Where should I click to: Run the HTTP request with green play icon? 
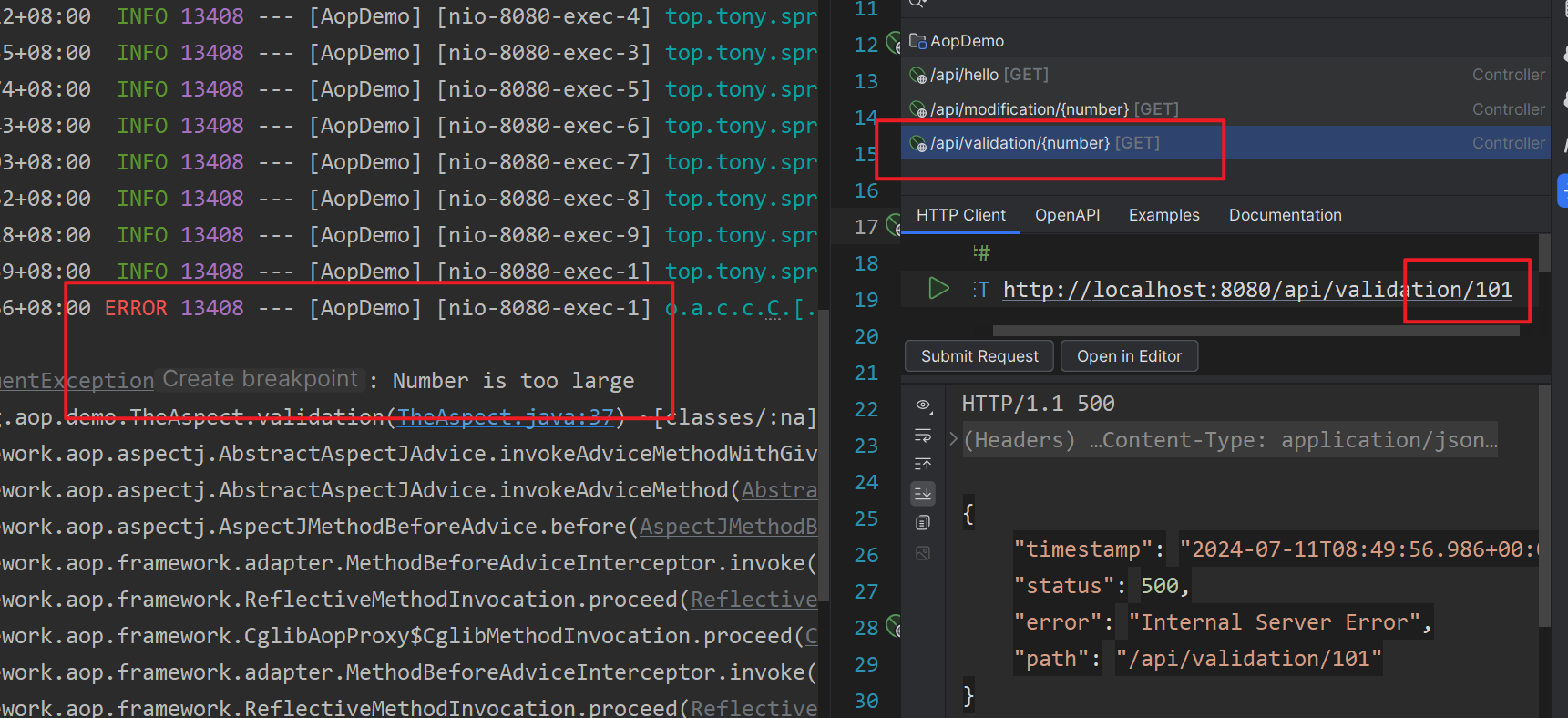[x=938, y=289]
